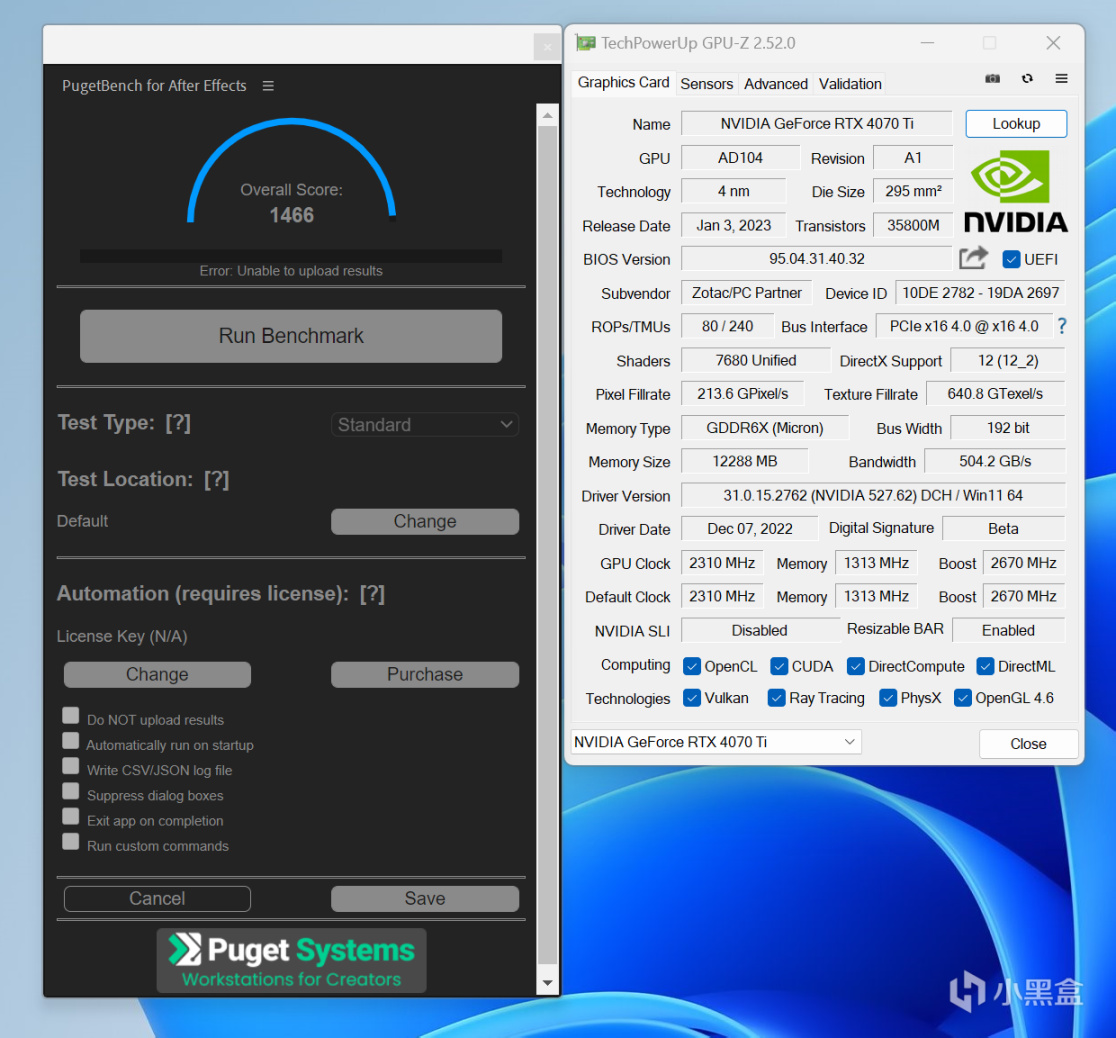Toggle the Vulkan checkbox
This screenshot has height=1038, width=1116.
[691, 698]
